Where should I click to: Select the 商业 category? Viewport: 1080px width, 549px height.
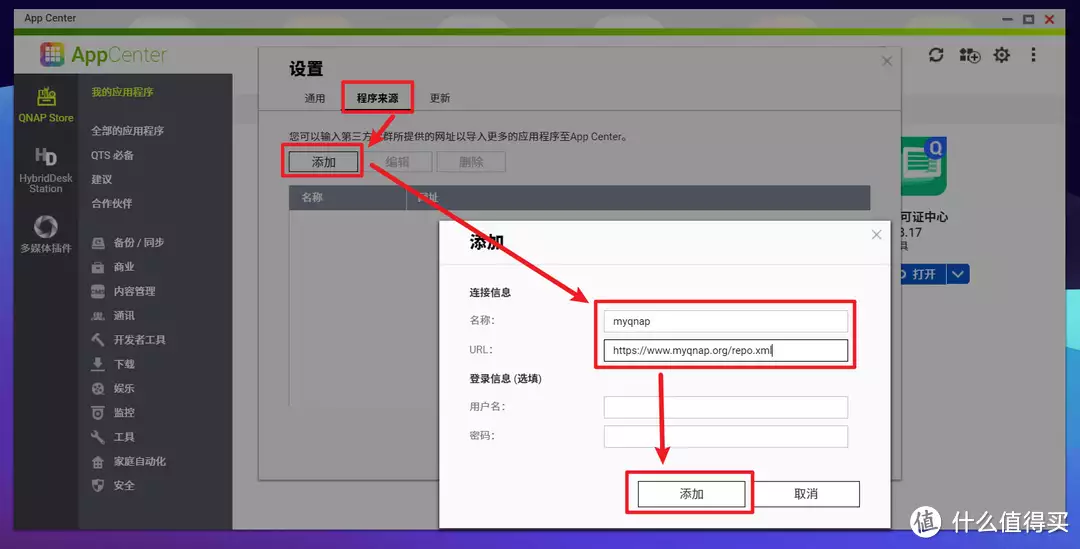[113, 267]
